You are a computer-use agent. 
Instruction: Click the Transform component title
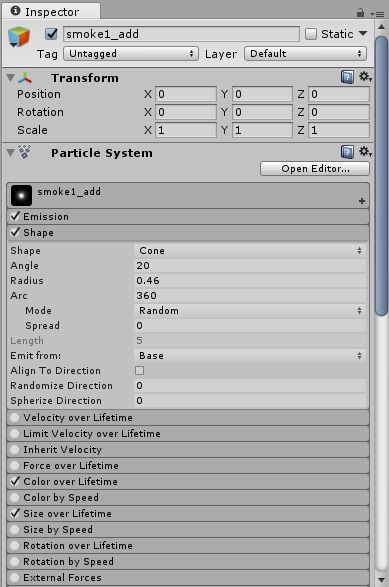(x=85, y=78)
